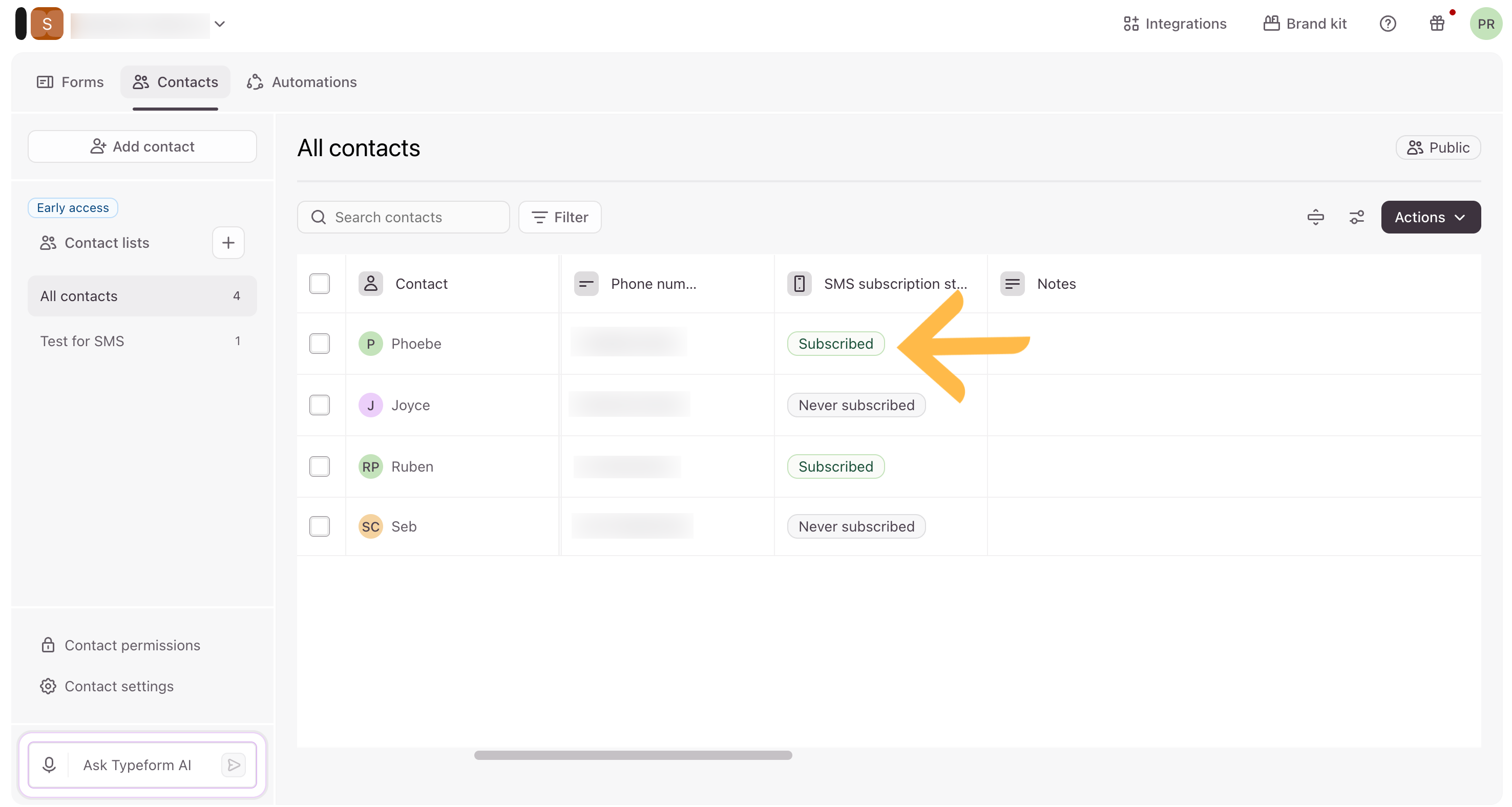The width and height of the screenshot is (1512, 807).
Task: Open the gift box notifications icon
Action: coord(1437,24)
